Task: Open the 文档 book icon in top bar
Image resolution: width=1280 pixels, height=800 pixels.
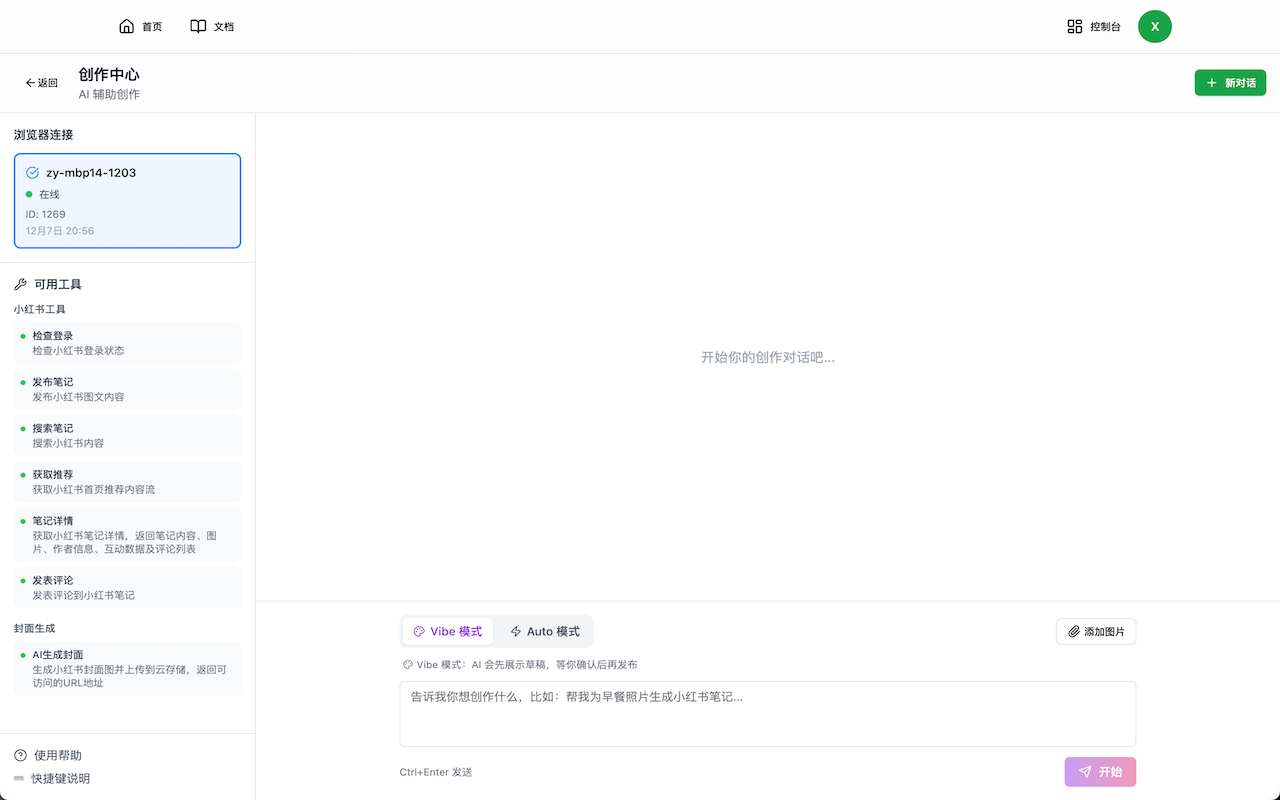Action: 197,25
